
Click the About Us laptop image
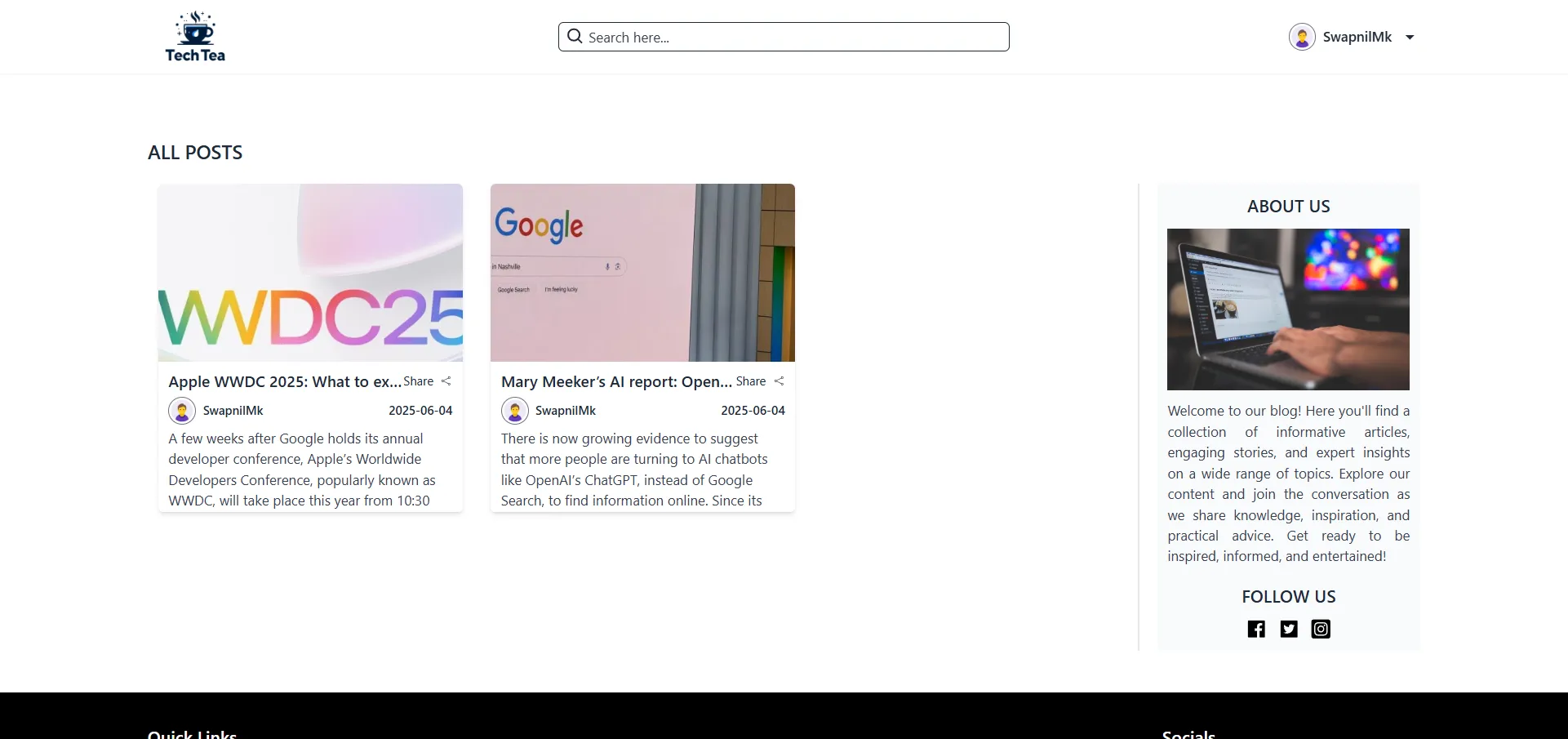click(x=1288, y=309)
